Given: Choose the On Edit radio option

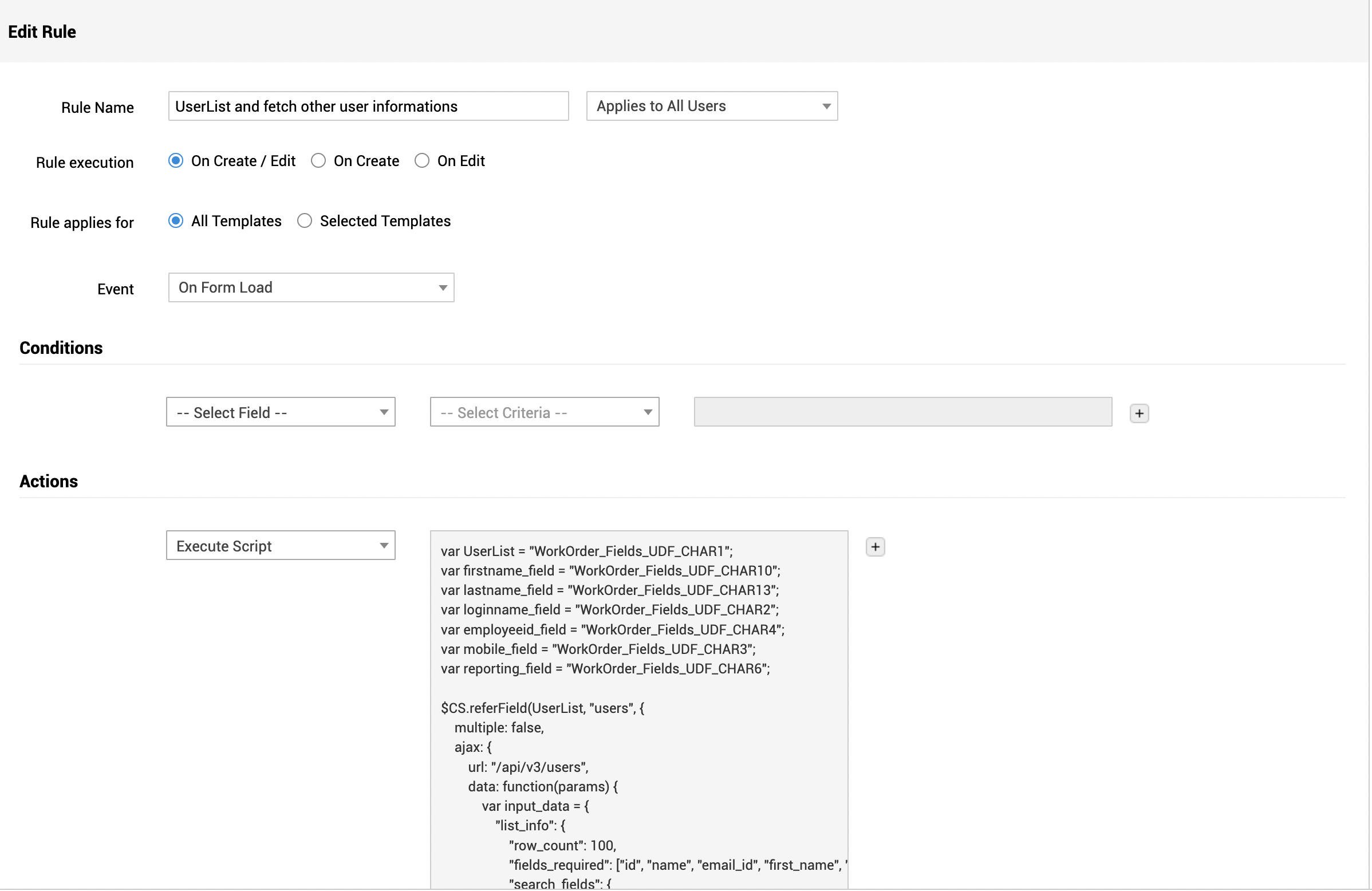Looking at the screenshot, I should click(x=422, y=161).
